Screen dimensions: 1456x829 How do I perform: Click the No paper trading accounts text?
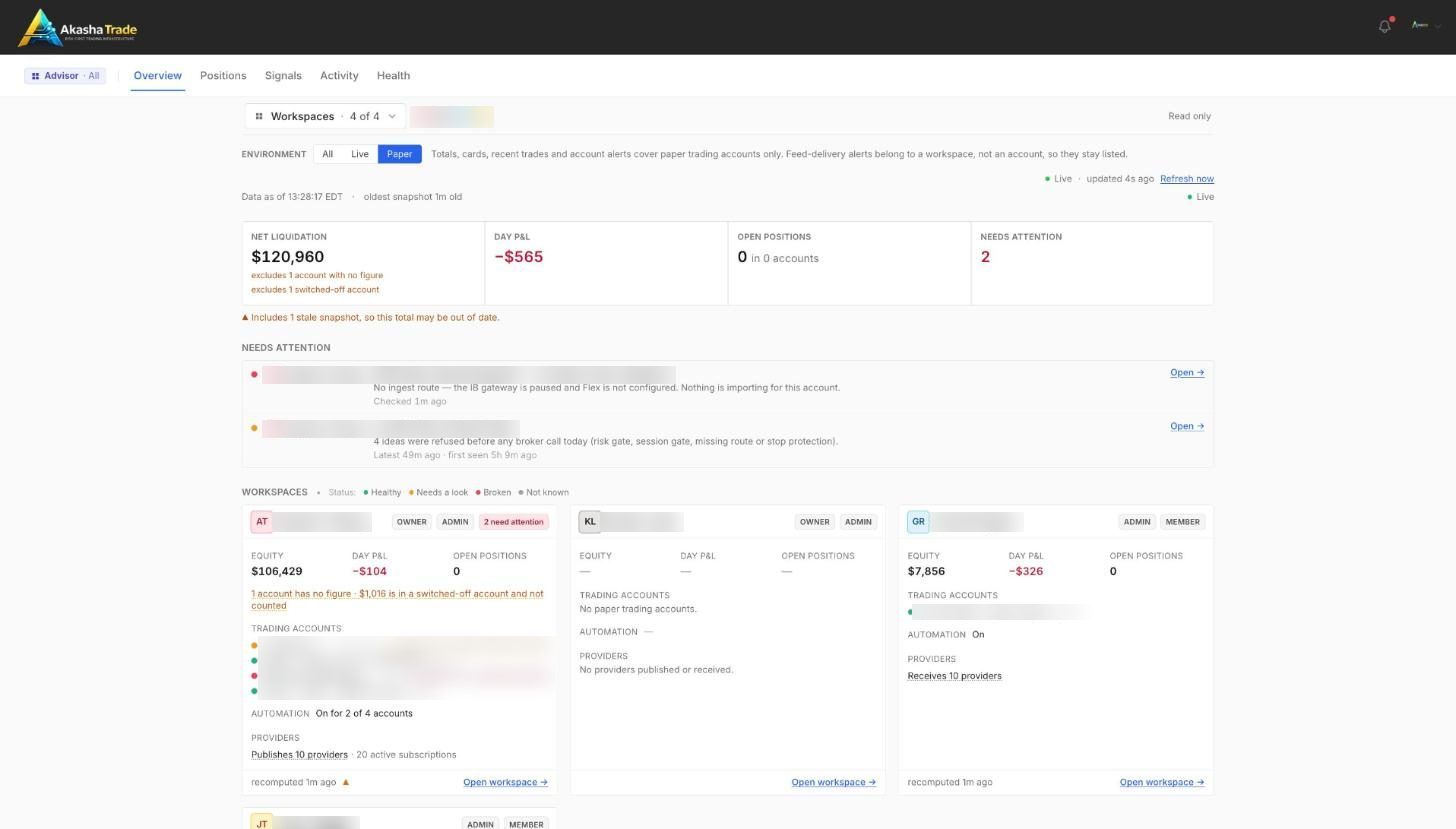pyautogui.click(x=638, y=609)
